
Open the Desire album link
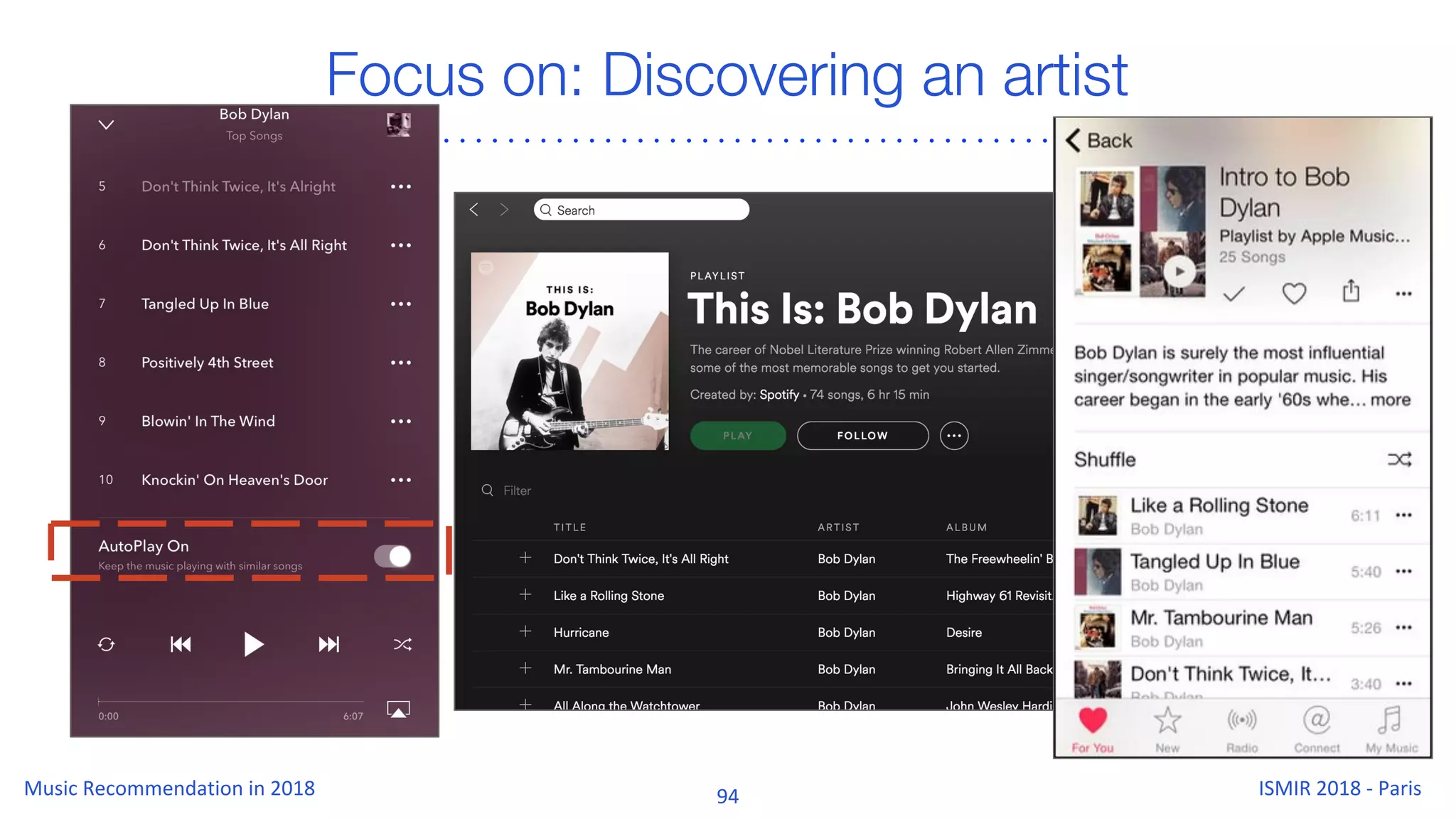click(964, 633)
